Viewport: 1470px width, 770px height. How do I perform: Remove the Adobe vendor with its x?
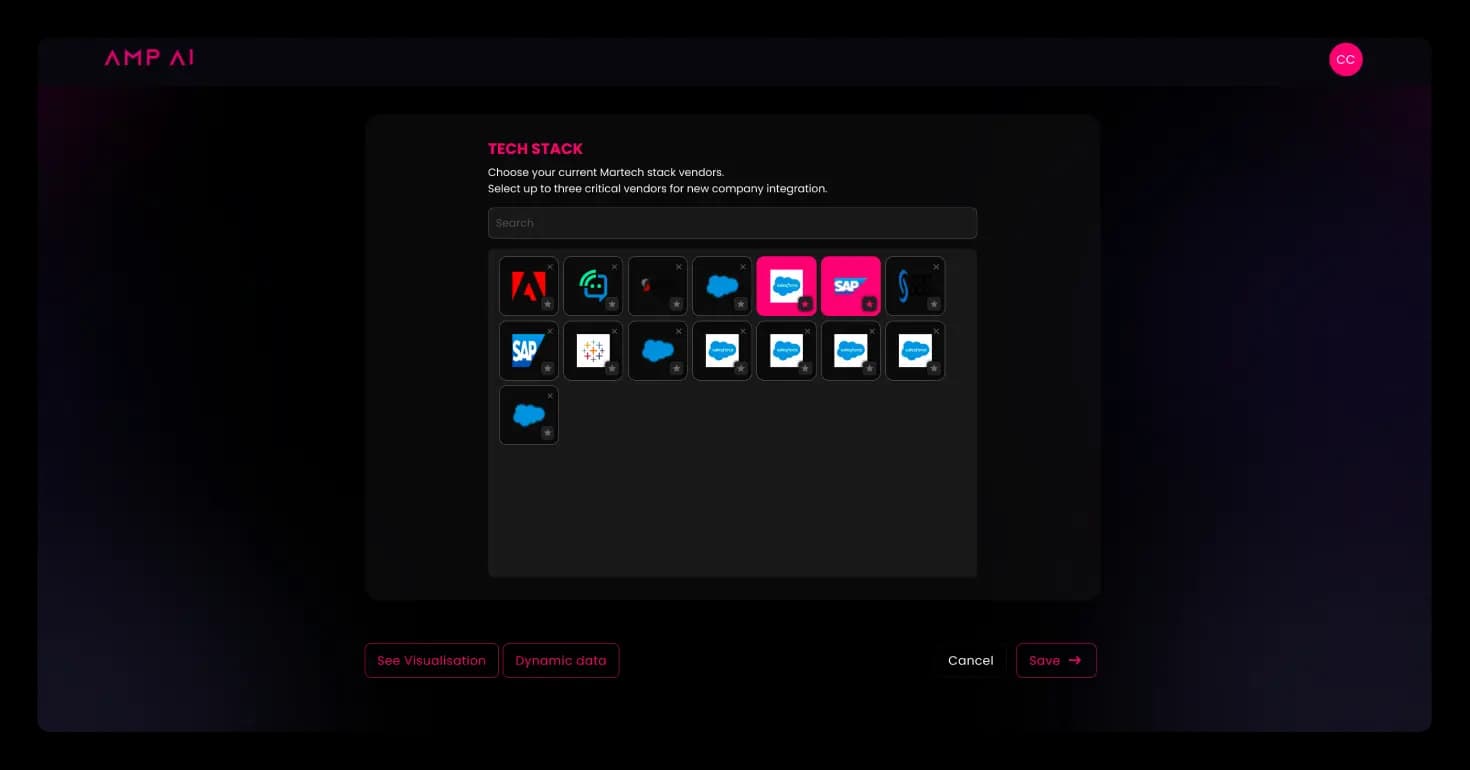549,266
